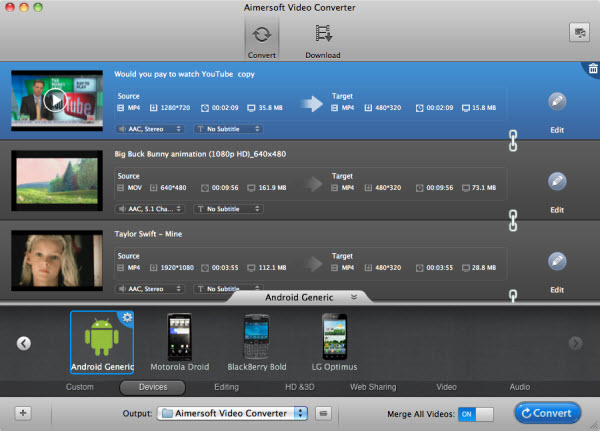The width and height of the screenshot is (600, 431).
Task: Open No Subtitle dropdown for Big Buck Bunny
Action: coord(229,208)
